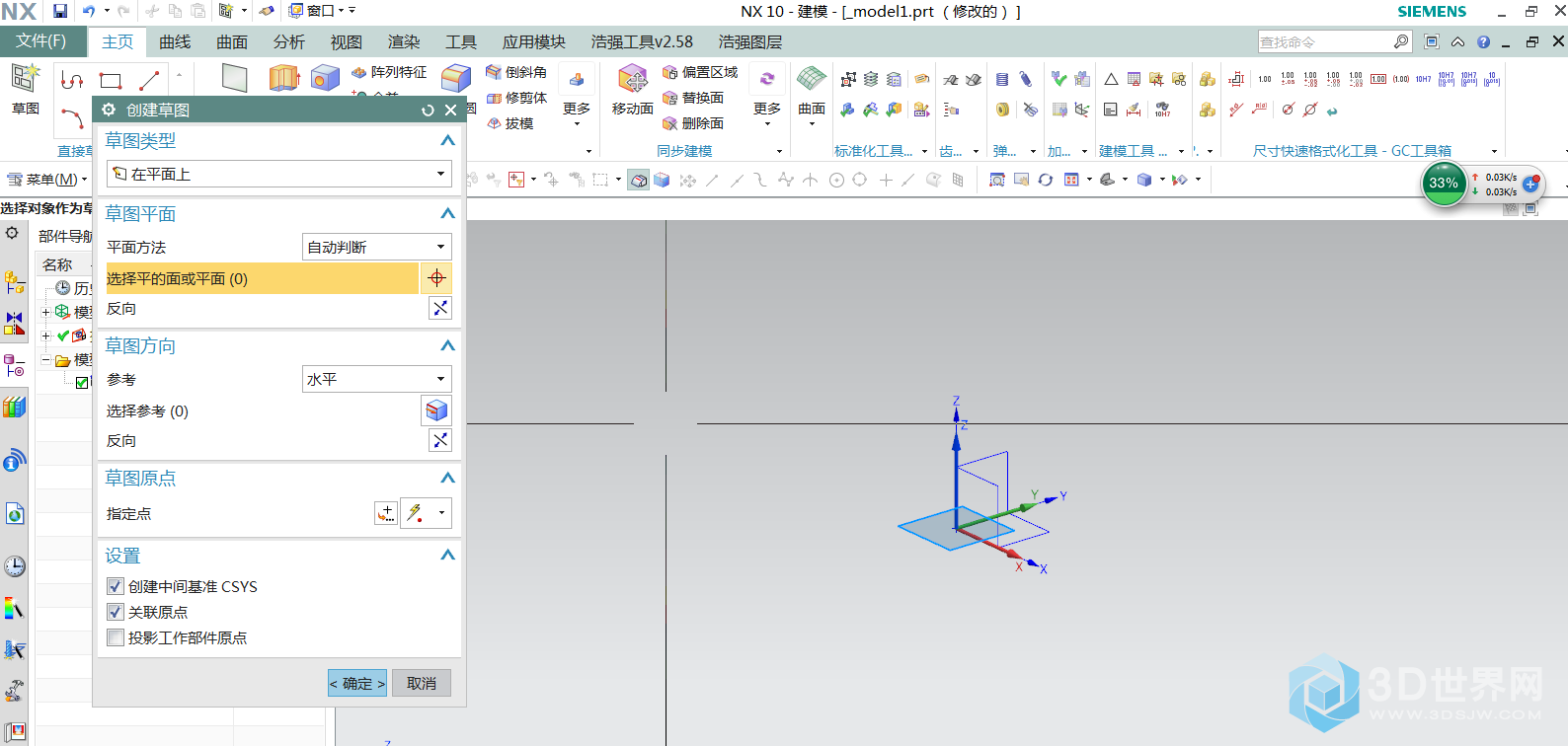
Task: Open 水平 reference dropdown
Action: [x=376, y=379]
